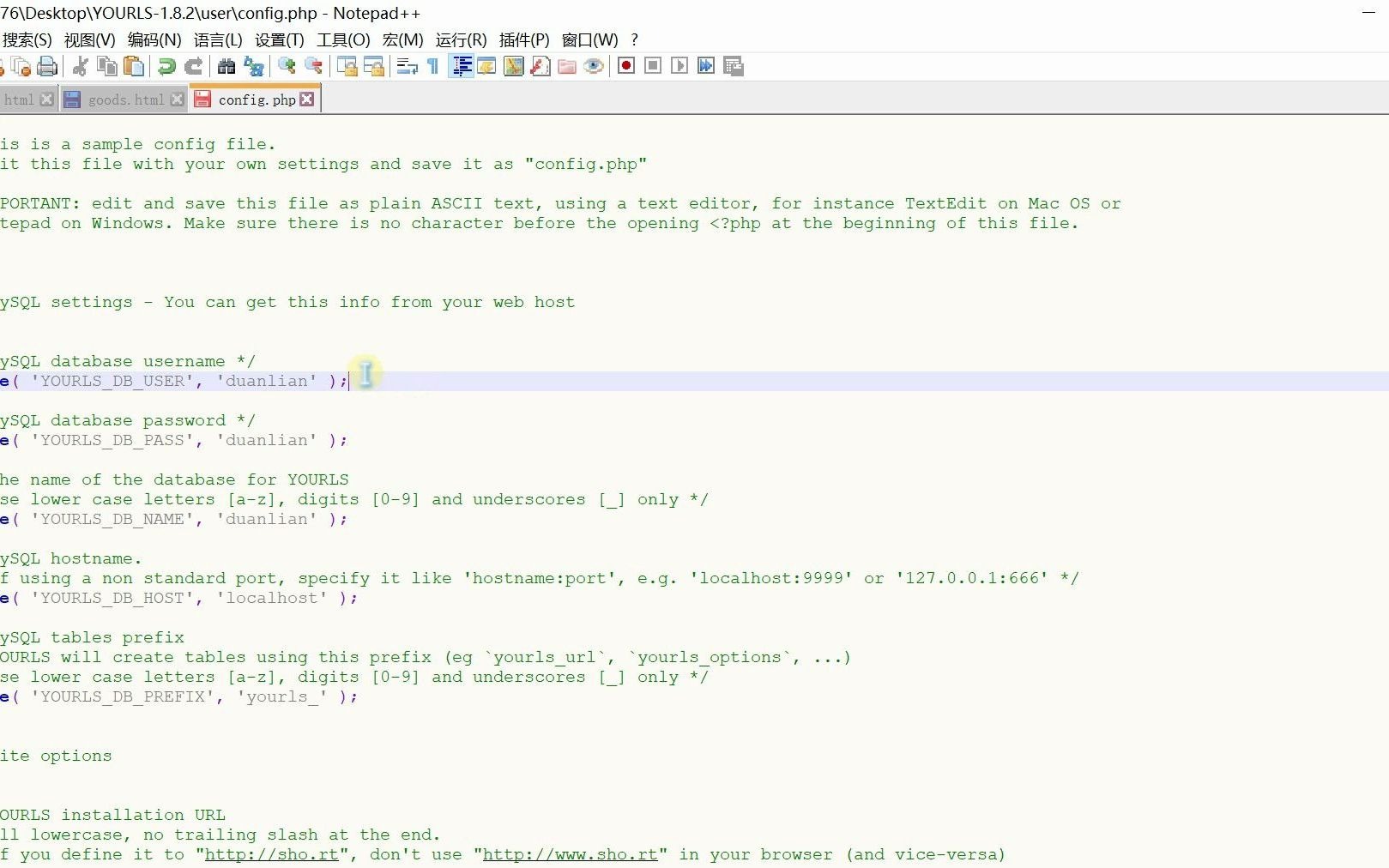1389x868 pixels.
Task: Toggle file monitoring eye icon
Action: 594,66
